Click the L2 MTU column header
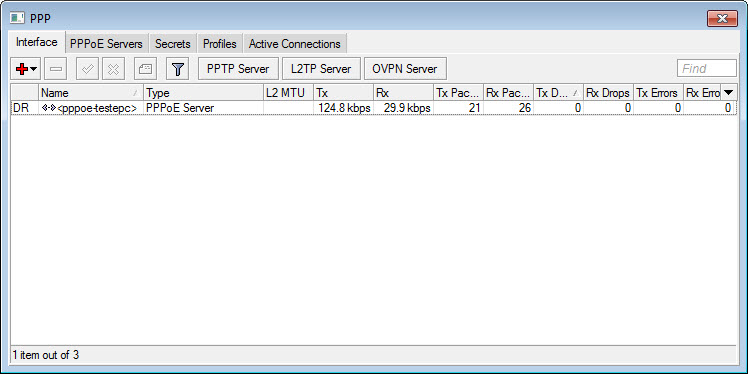The width and height of the screenshot is (748, 374). tap(288, 93)
